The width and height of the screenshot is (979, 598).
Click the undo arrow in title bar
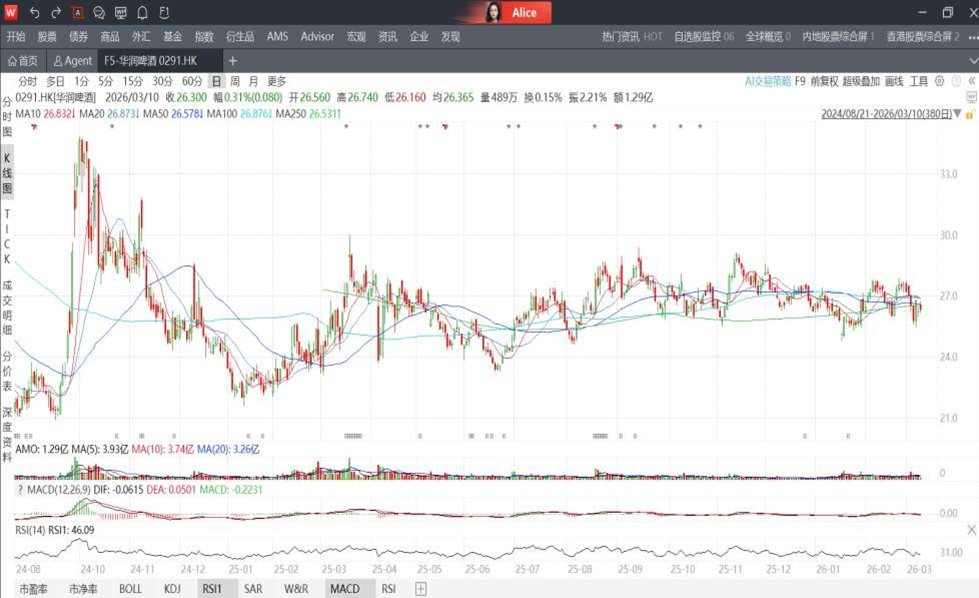click(34, 13)
